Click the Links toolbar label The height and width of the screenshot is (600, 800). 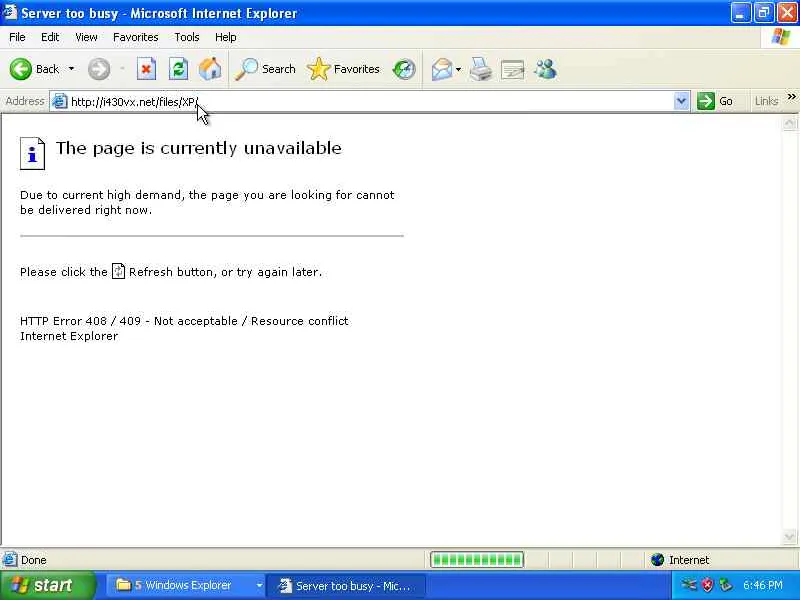[766, 101]
